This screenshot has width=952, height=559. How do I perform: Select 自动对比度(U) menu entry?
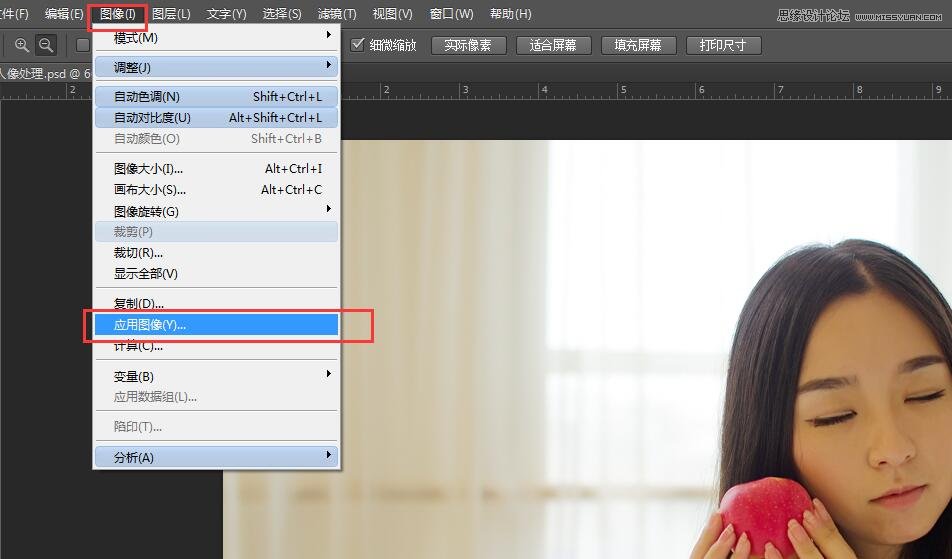click(x=215, y=118)
